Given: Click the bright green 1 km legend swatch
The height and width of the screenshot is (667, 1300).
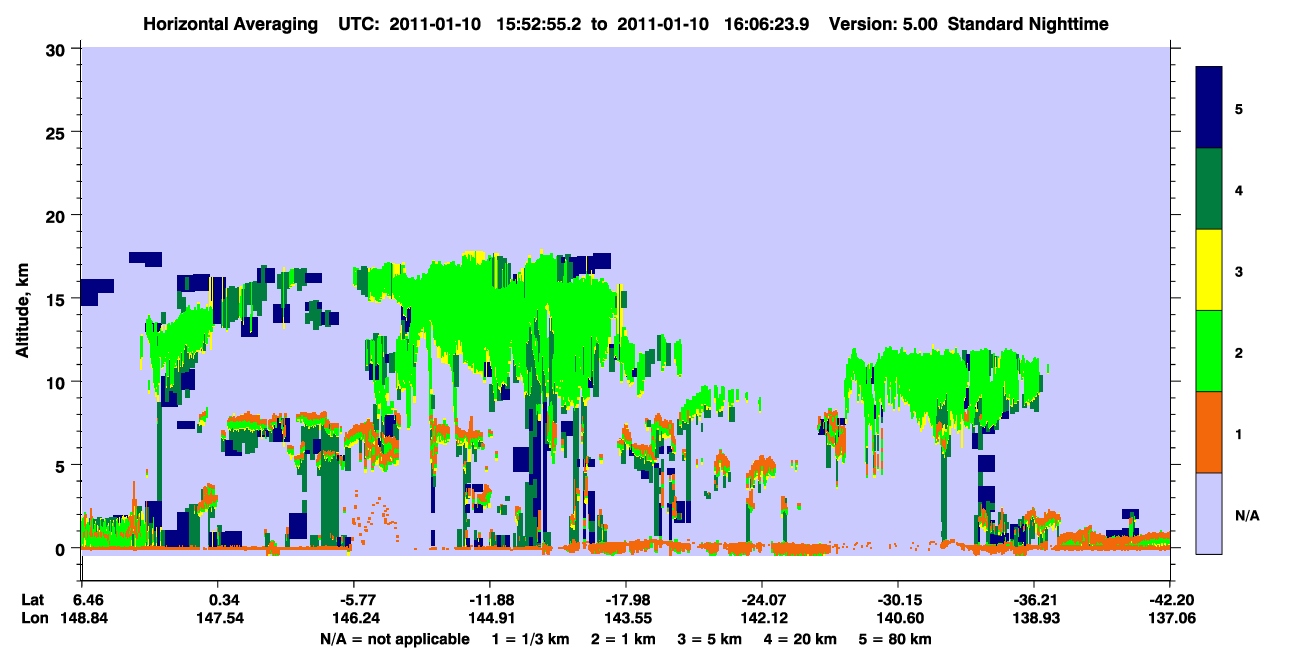Looking at the screenshot, I should [x=1209, y=351].
